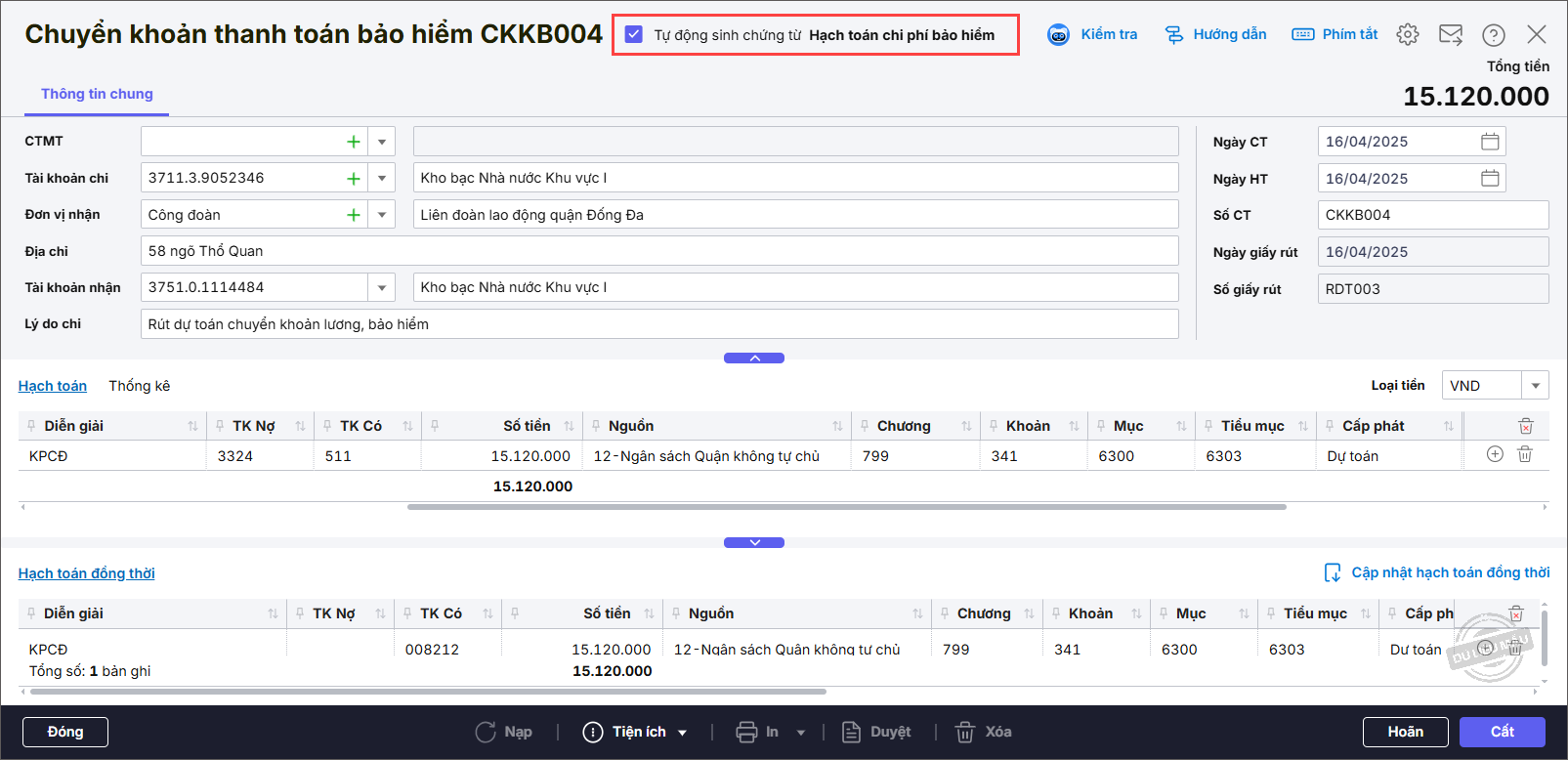Click Hạch toán đồng thời vertical scrollbar

pos(1544,637)
